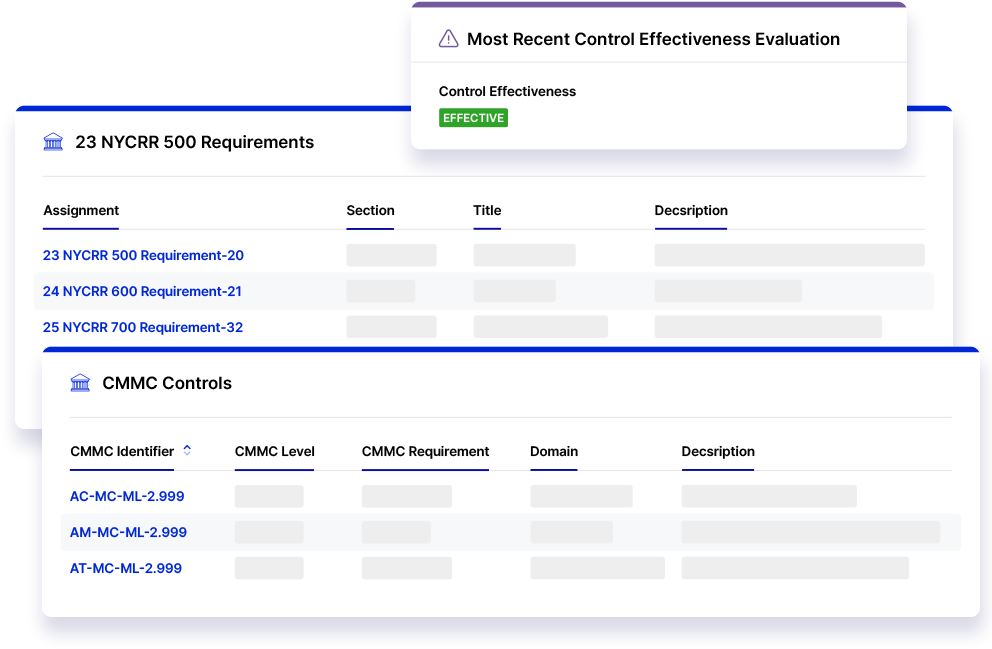Click the Control Effectiveness label
The image size is (992, 649).
[507, 92]
